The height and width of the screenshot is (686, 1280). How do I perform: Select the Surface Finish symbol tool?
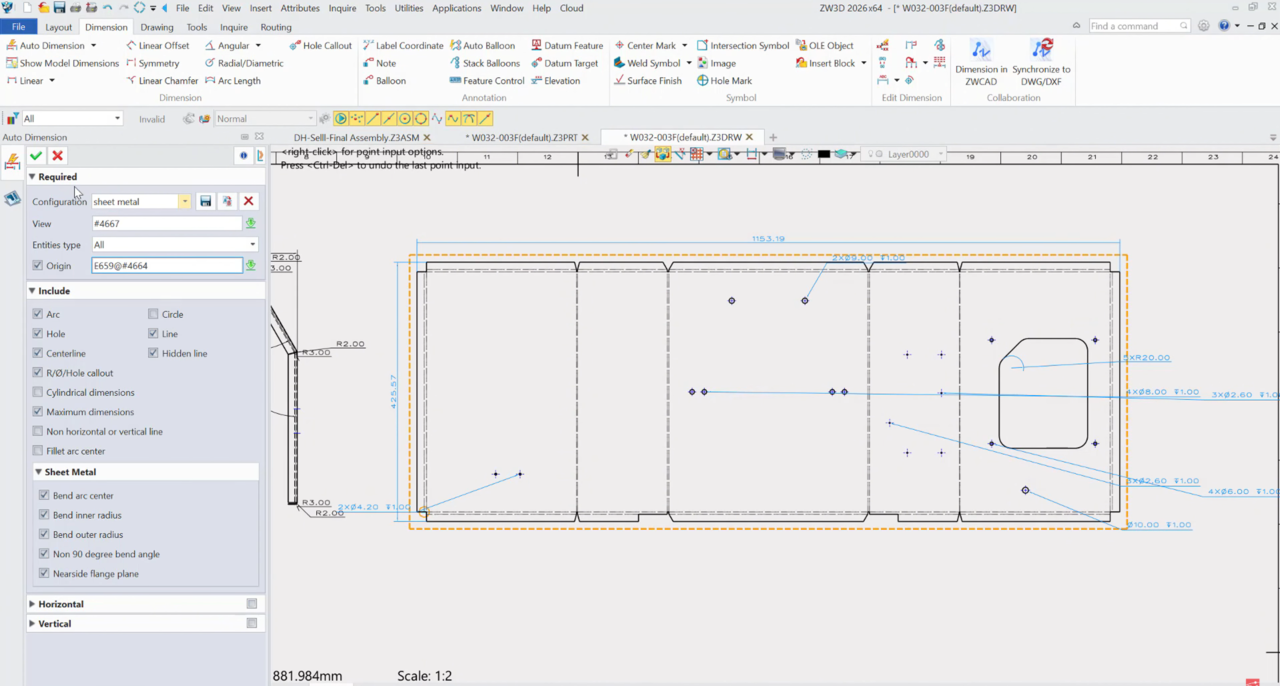[x=648, y=81]
